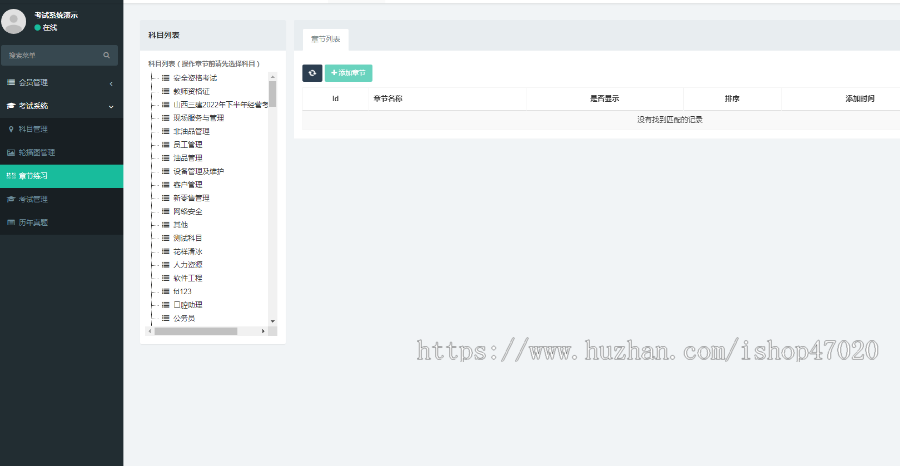The height and width of the screenshot is (466, 900).
Task: Focus the 搜索菜单 search input field
Action: coord(51,55)
